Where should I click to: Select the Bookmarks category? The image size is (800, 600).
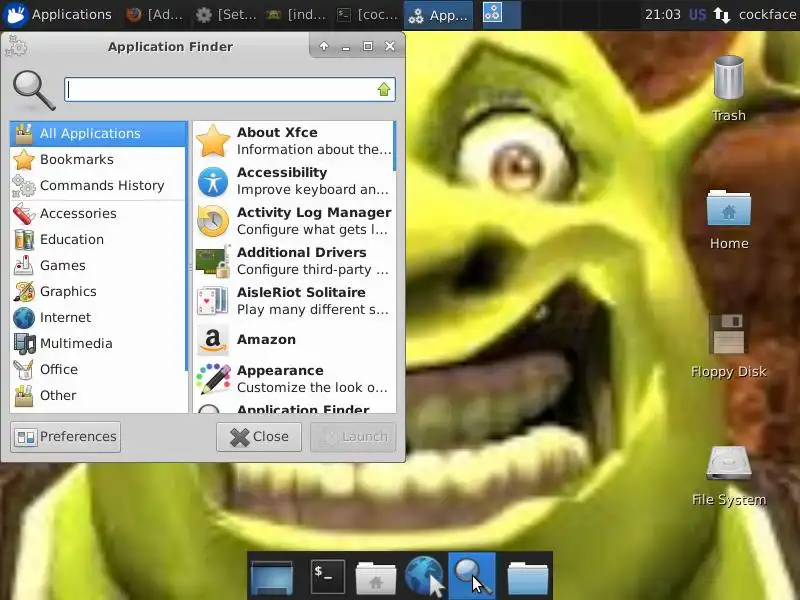coord(98,160)
